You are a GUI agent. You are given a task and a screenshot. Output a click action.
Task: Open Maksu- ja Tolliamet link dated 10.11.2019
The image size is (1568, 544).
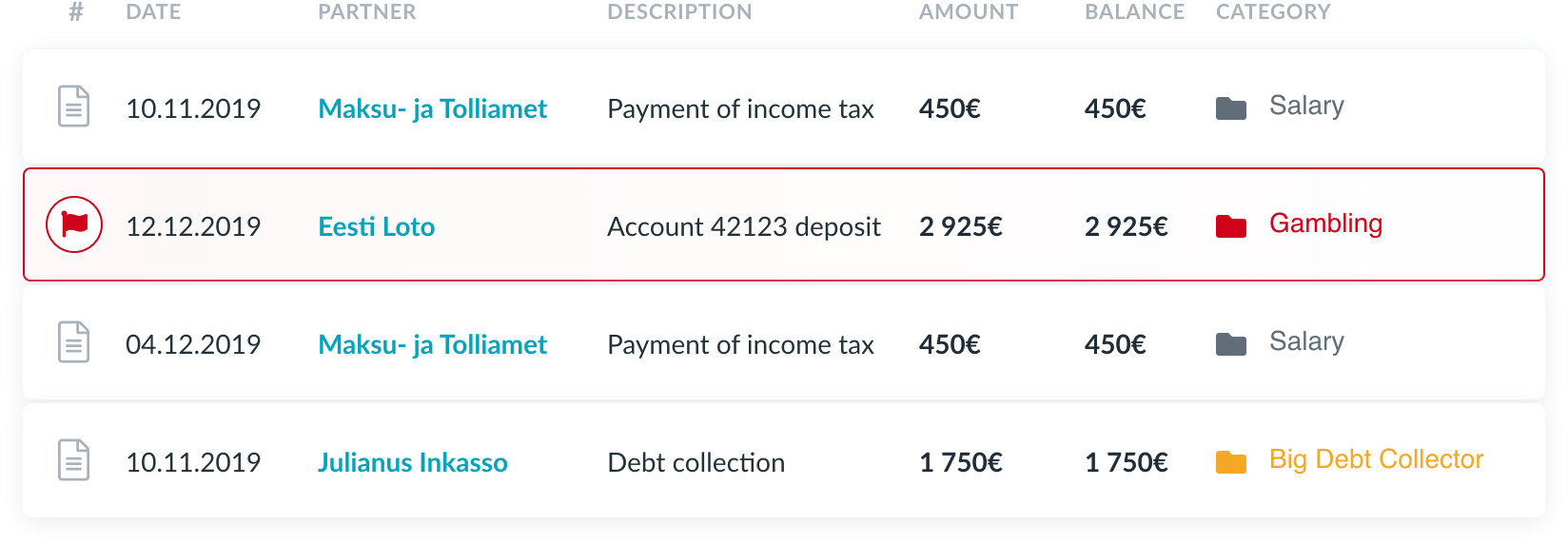tap(432, 108)
